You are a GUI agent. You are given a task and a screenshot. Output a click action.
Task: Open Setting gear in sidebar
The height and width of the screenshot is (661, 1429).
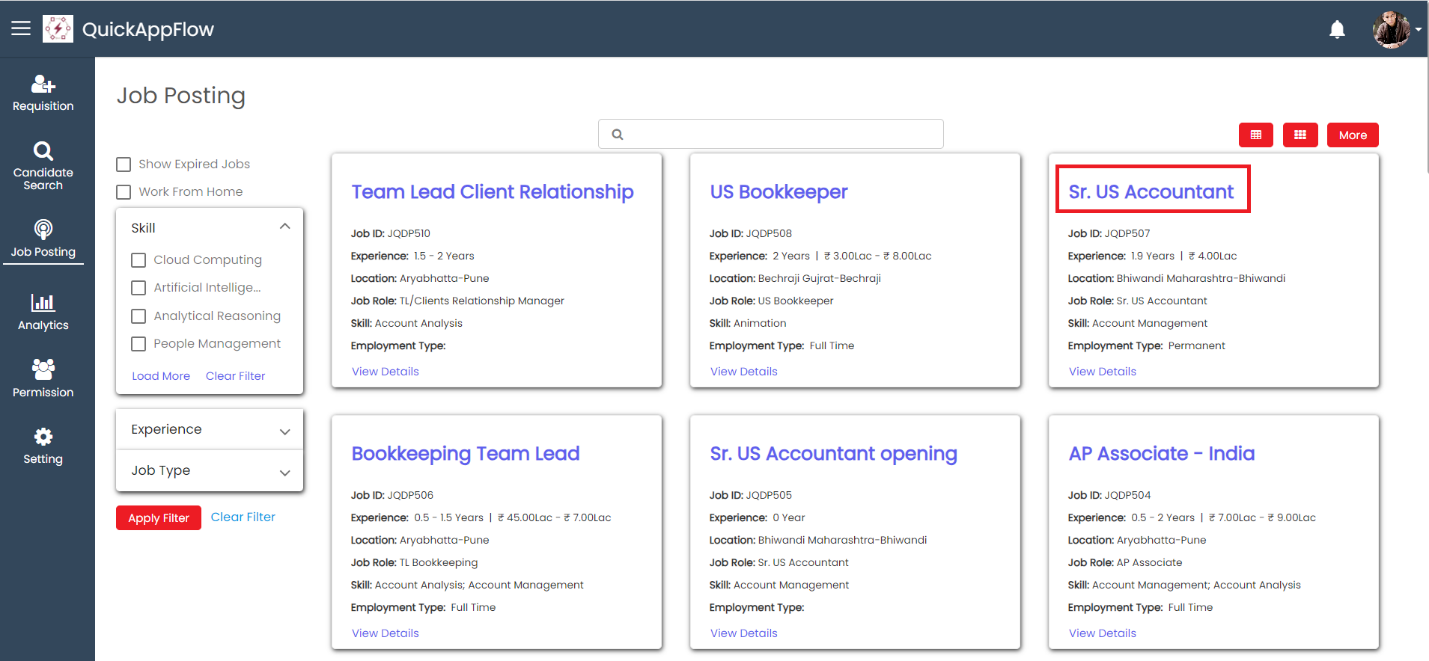[43, 446]
